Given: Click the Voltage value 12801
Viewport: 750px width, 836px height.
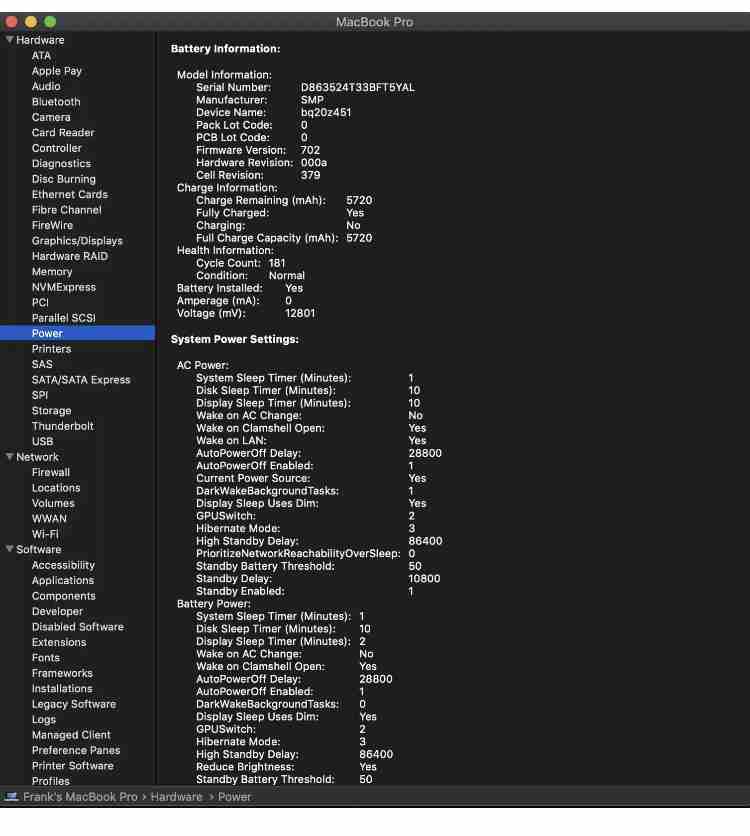Looking at the screenshot, I should pos(300,314).
